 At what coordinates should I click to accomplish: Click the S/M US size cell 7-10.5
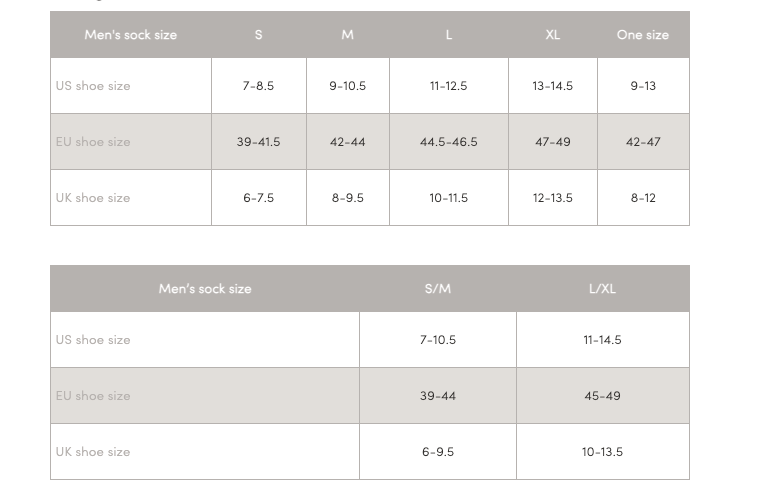438,340
